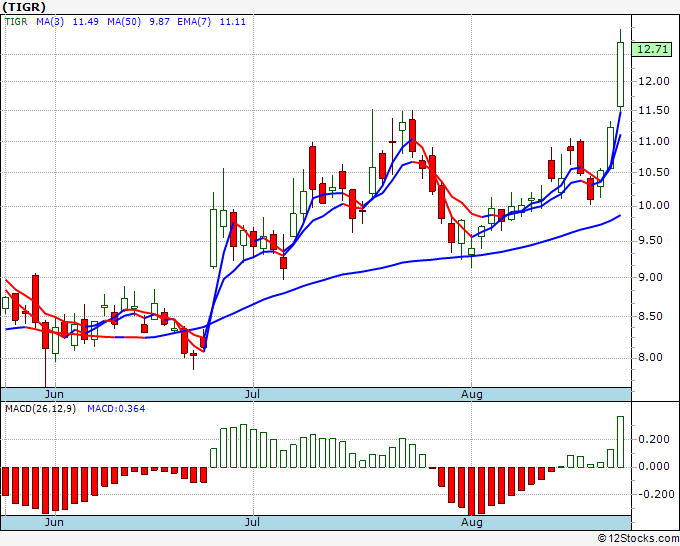The width and height of the screenshot is (680, 546).
Task: Click the 10.50 price axis label
Action: 654,173
